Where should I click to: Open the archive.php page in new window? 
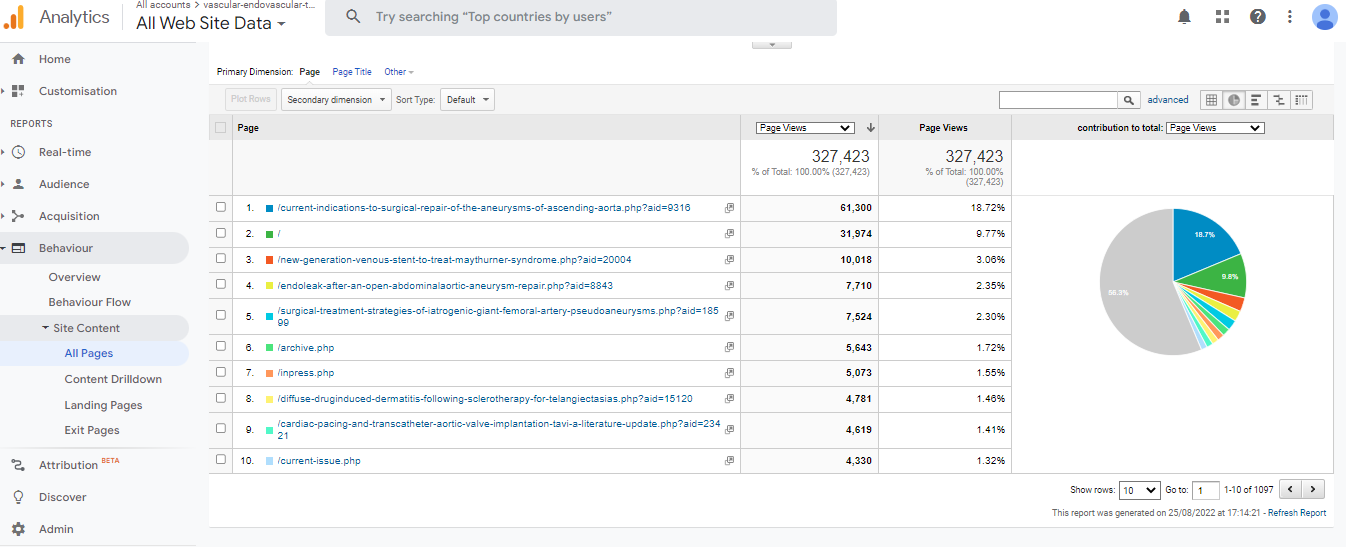click(729, 348)
